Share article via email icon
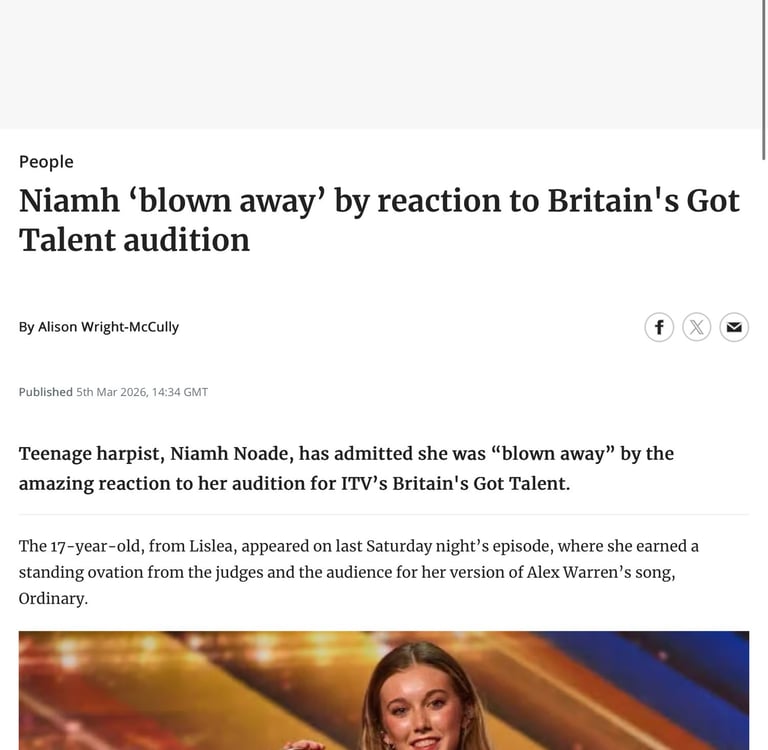 pyautogui.click(x=734, y=327)
